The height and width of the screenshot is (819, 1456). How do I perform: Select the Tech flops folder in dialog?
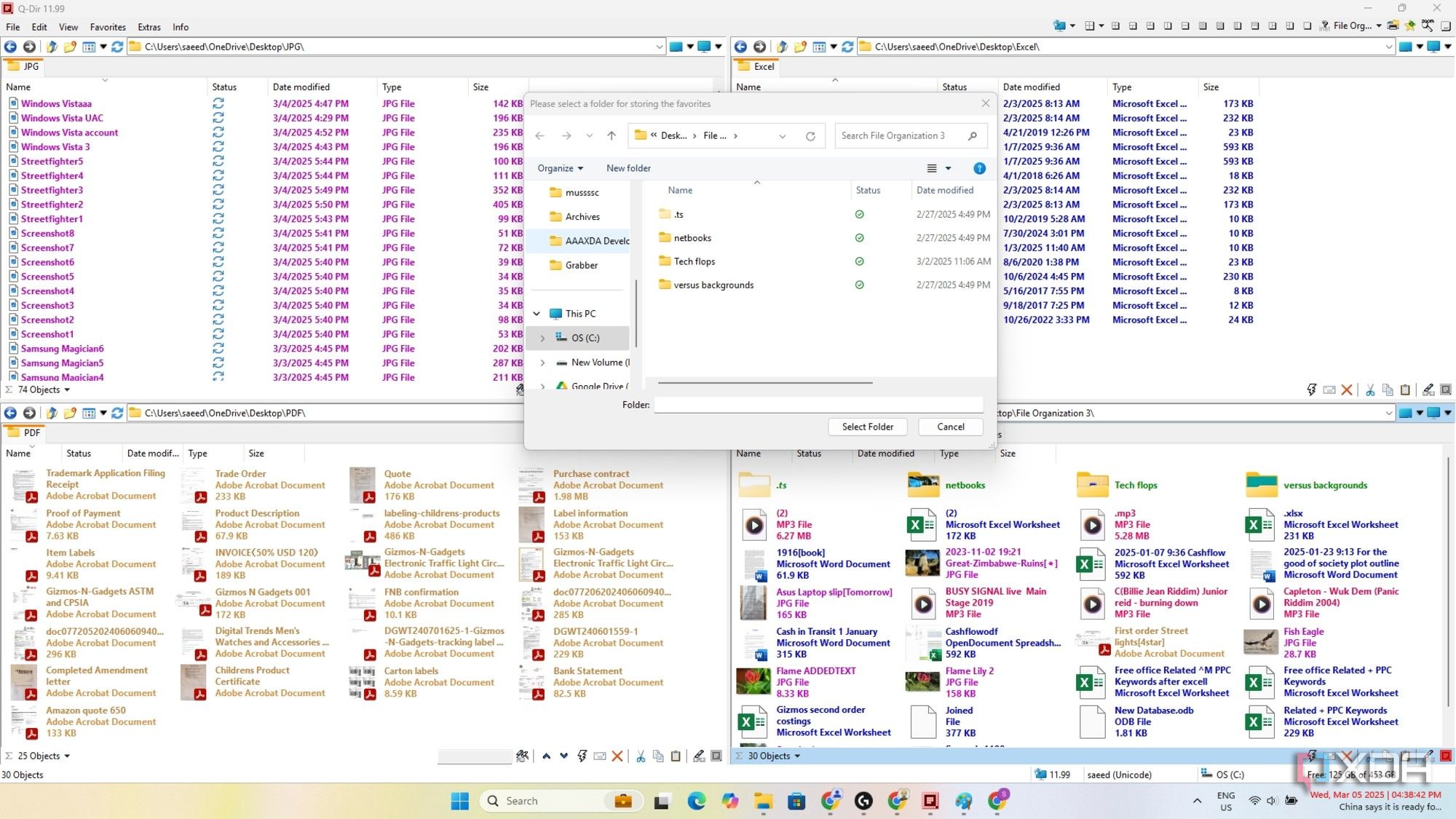(694, 261)
